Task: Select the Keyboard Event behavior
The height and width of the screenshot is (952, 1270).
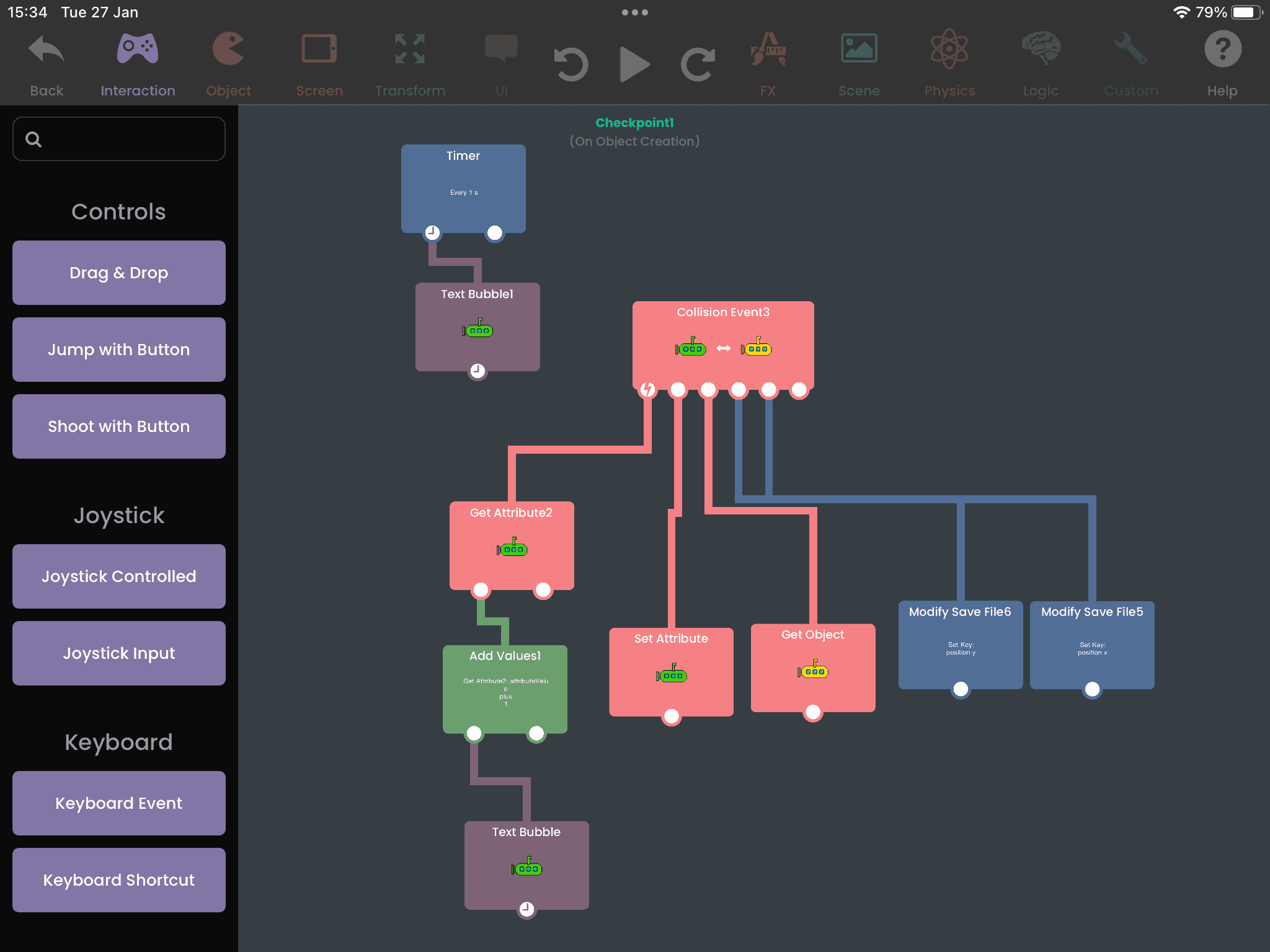Action: [x=119, y=803]
